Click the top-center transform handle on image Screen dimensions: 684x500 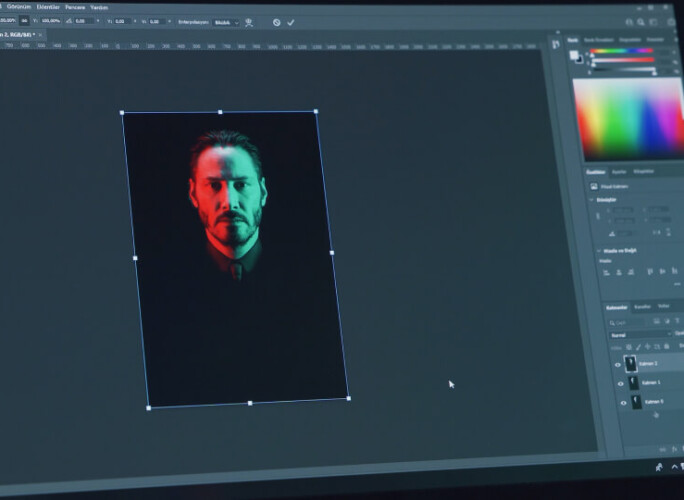pos(220,112)
